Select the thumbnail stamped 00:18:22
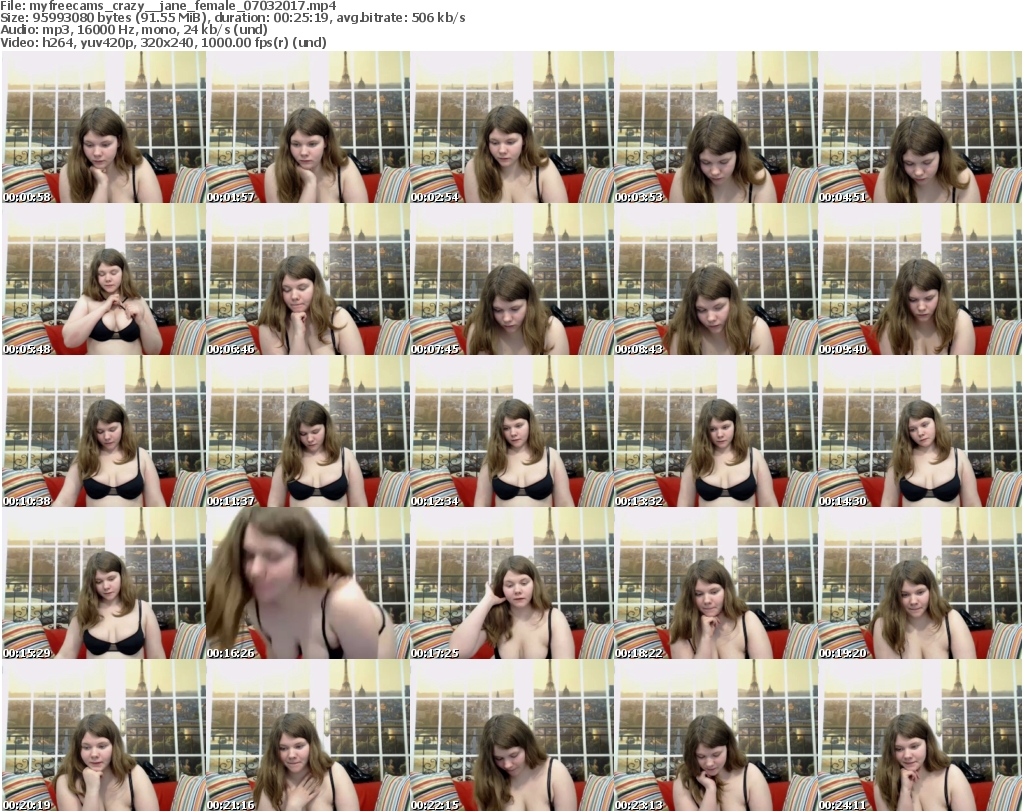The height and width of the screenshot is (811, 1024). [x=716, y=583]
